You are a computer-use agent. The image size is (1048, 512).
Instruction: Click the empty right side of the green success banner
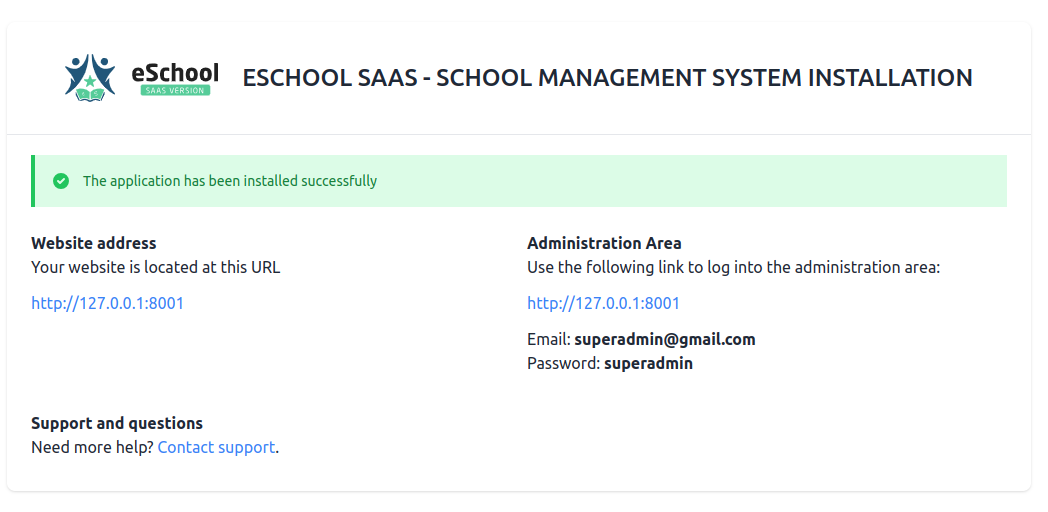coord(800,181)
